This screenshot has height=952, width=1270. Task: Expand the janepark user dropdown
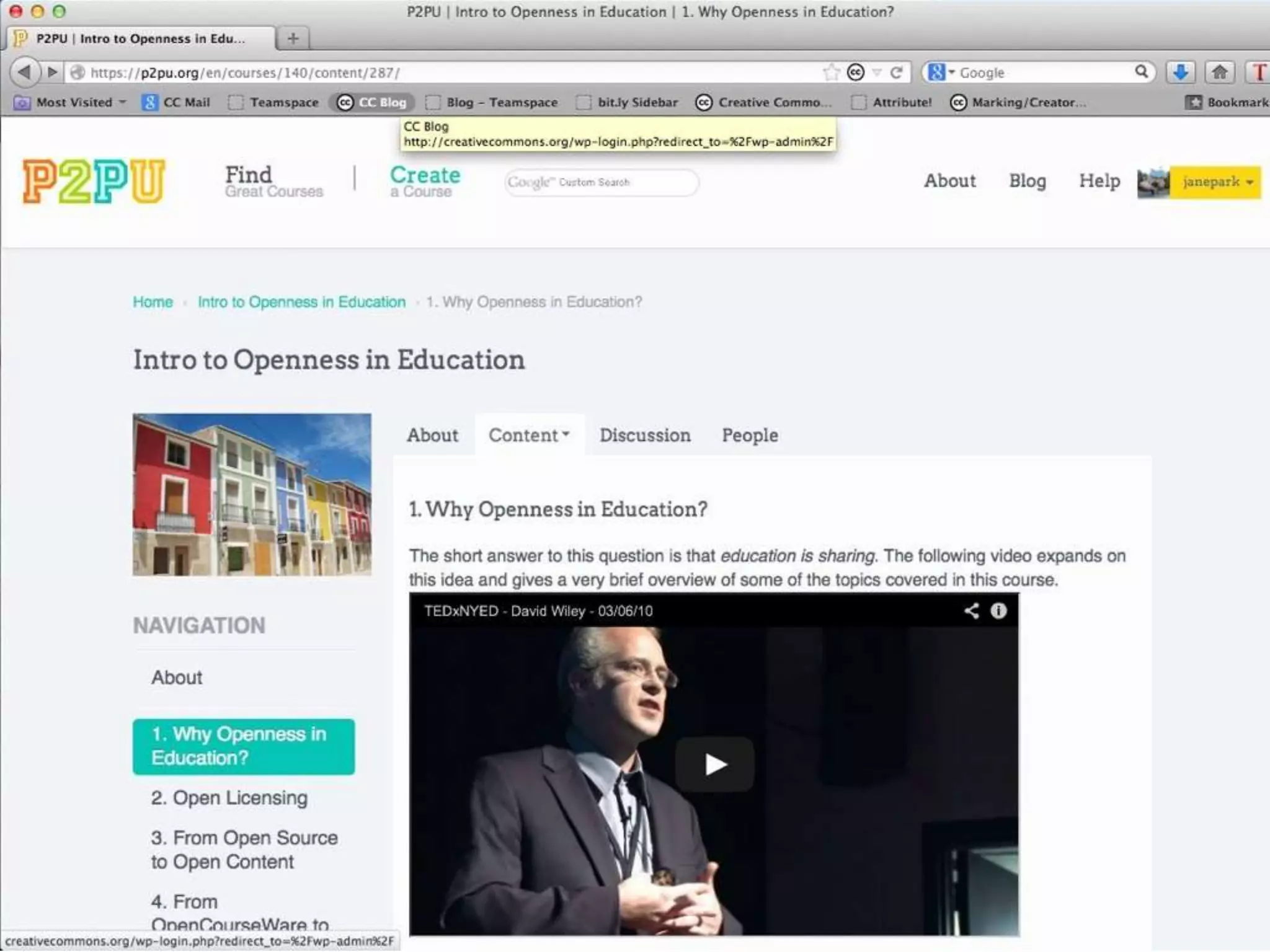(x=1215, y=182)
